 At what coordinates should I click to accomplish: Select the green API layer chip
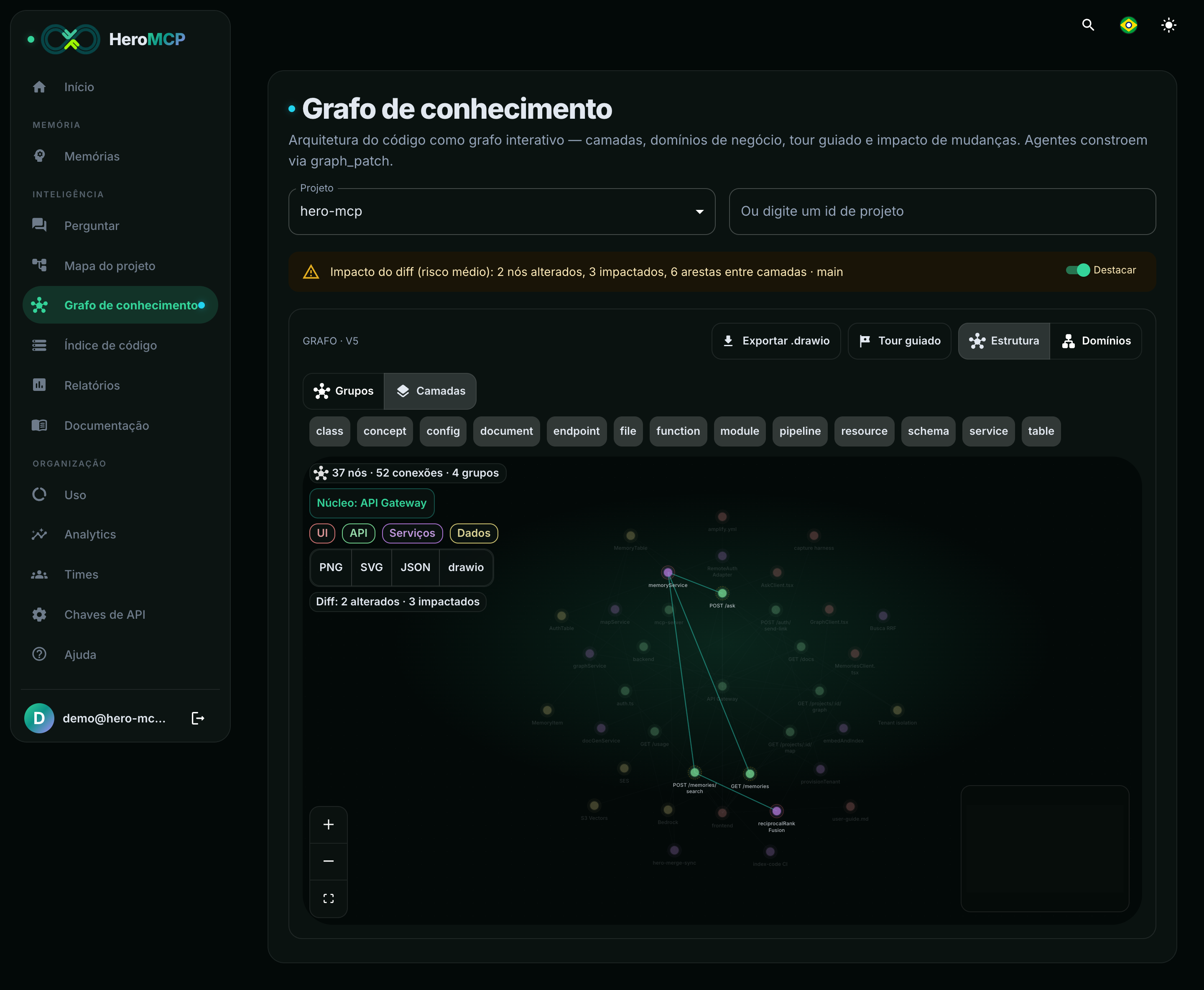[x=359, y=533]
